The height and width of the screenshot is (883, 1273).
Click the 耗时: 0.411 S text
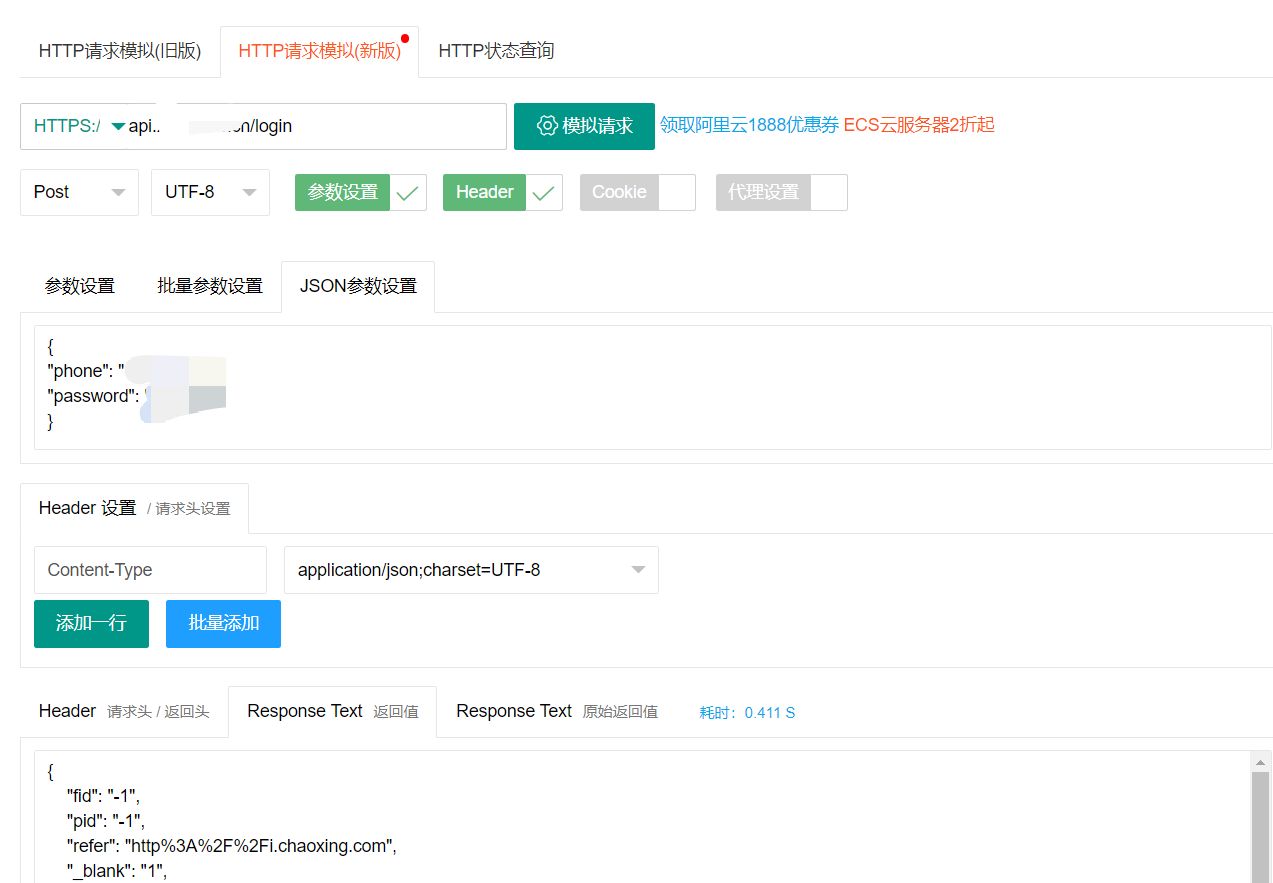coord(747,713)
